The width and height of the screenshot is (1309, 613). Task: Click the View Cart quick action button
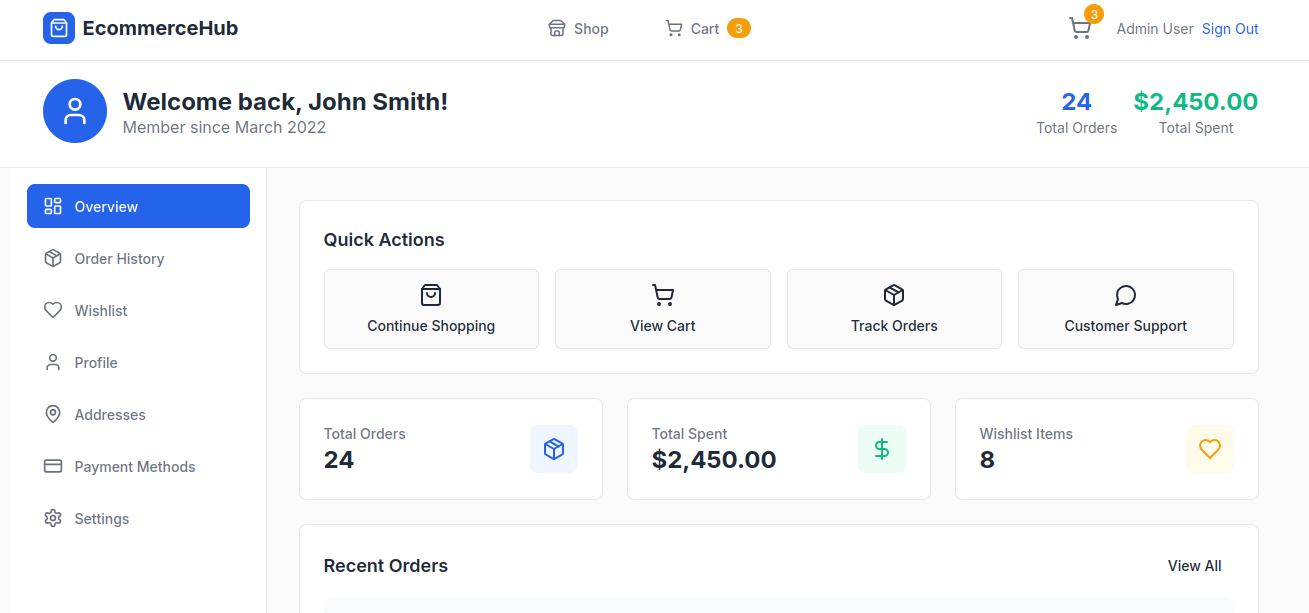(x=663, y=309)
